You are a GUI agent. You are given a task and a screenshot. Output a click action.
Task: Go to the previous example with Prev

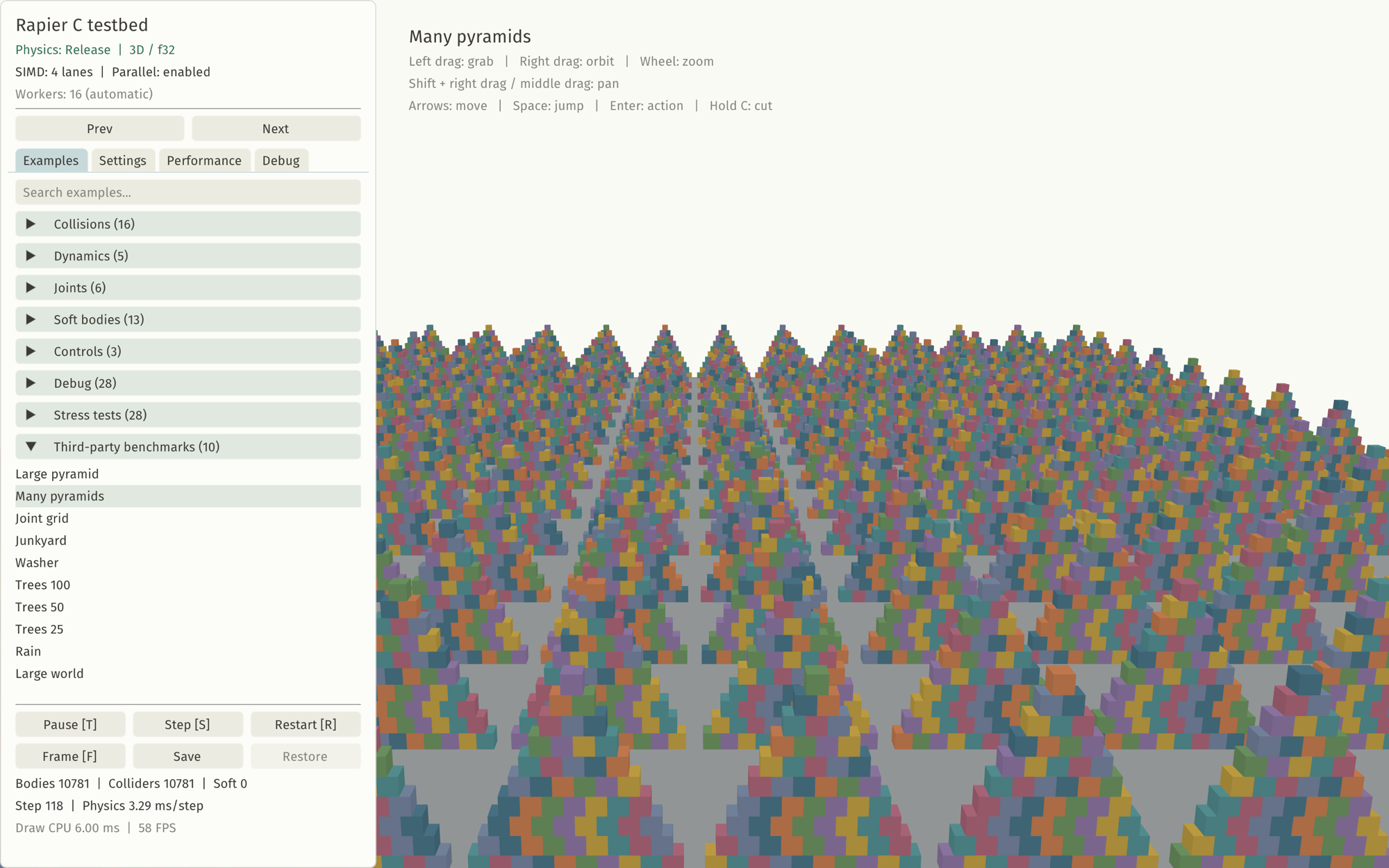99,128
